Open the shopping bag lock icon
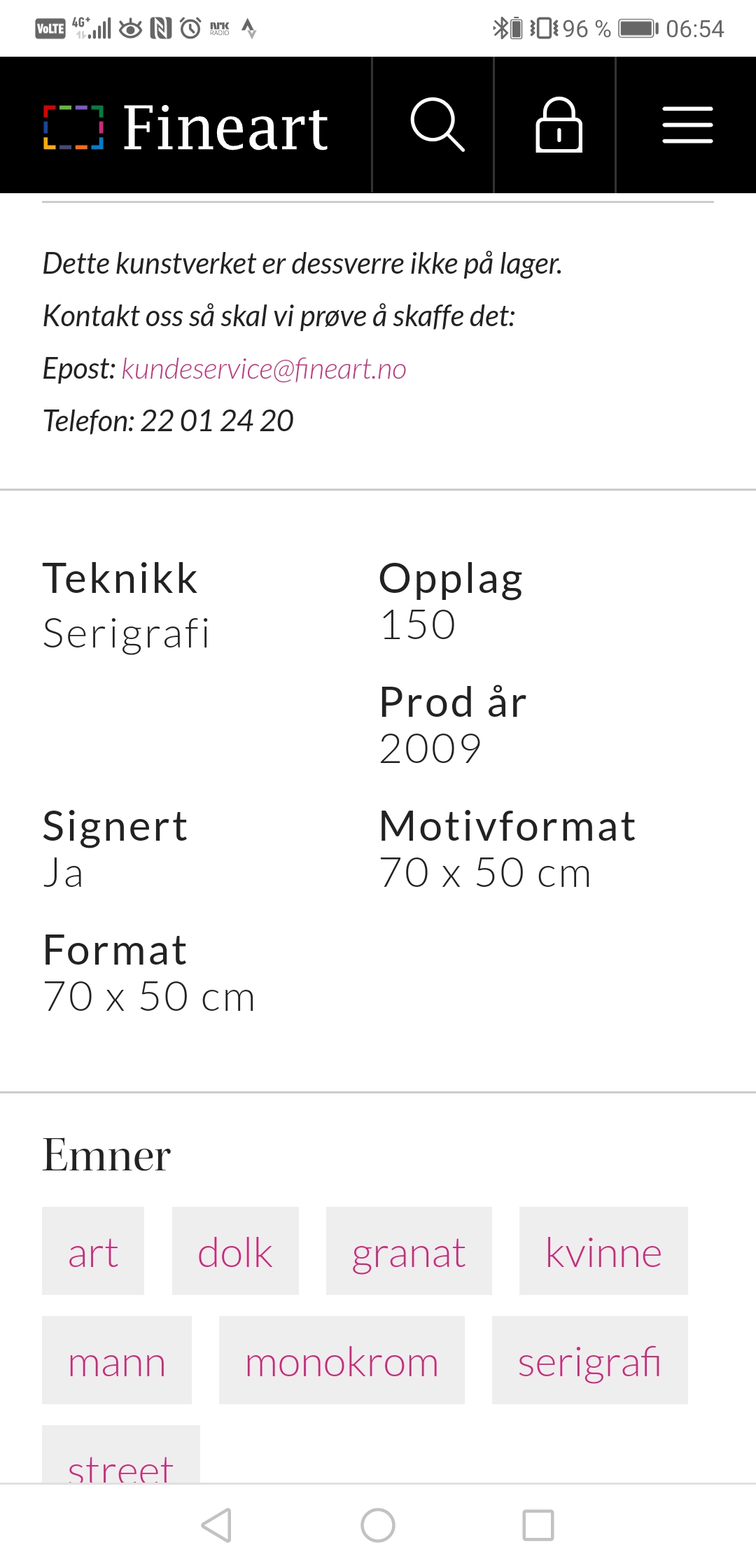The image size is (756, 1568). pyautogui.click(x=559, y=125)
